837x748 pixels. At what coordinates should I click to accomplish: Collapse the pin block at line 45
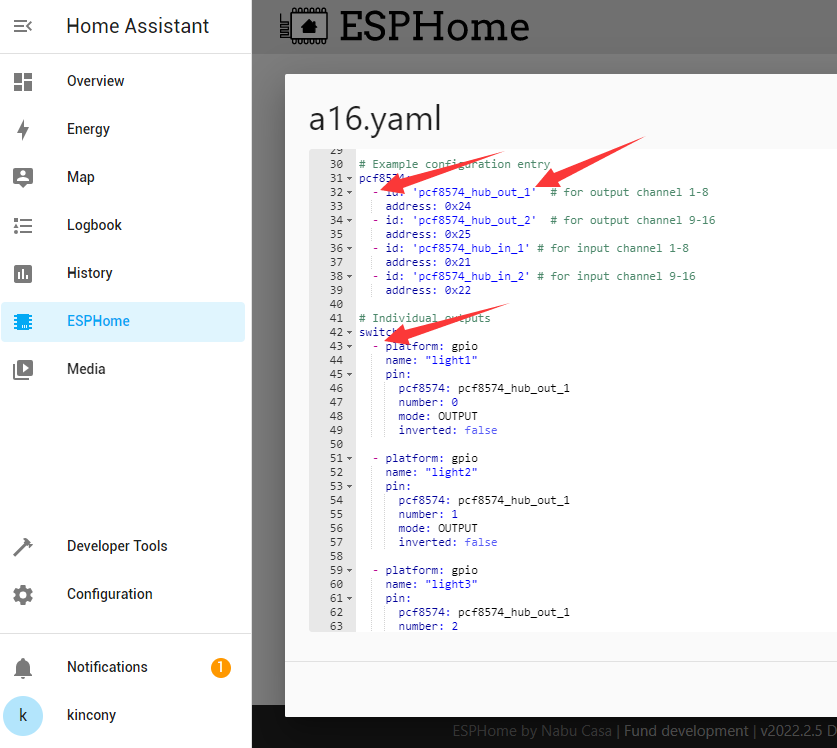[349, 374]
